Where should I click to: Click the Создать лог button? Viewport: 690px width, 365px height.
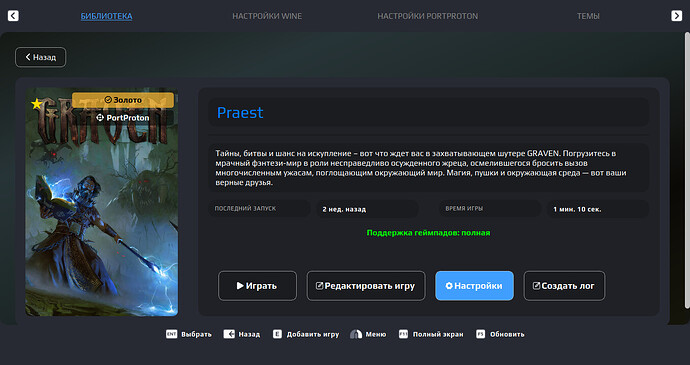[x=564, y=286]
